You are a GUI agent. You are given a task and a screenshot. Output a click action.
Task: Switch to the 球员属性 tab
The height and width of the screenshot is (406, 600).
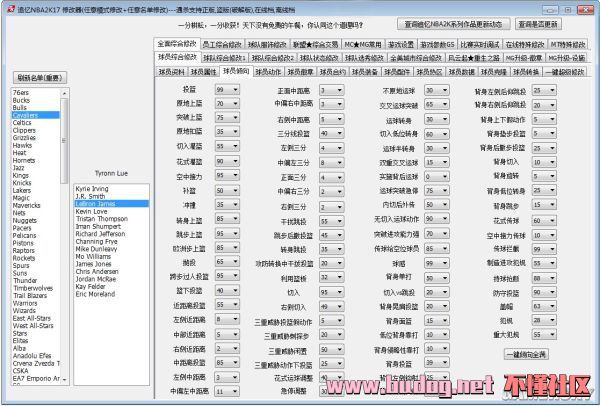[x=205, y=71]
